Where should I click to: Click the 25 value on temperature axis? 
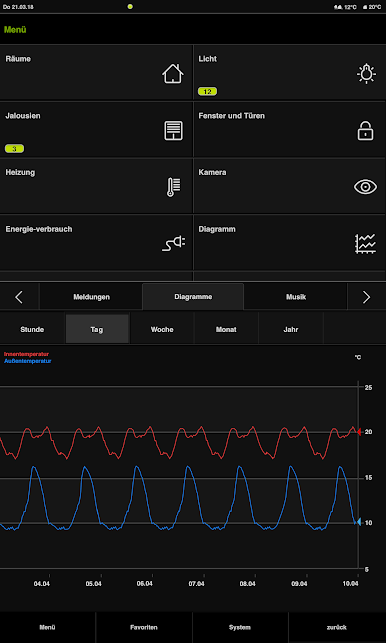point(368,387)
